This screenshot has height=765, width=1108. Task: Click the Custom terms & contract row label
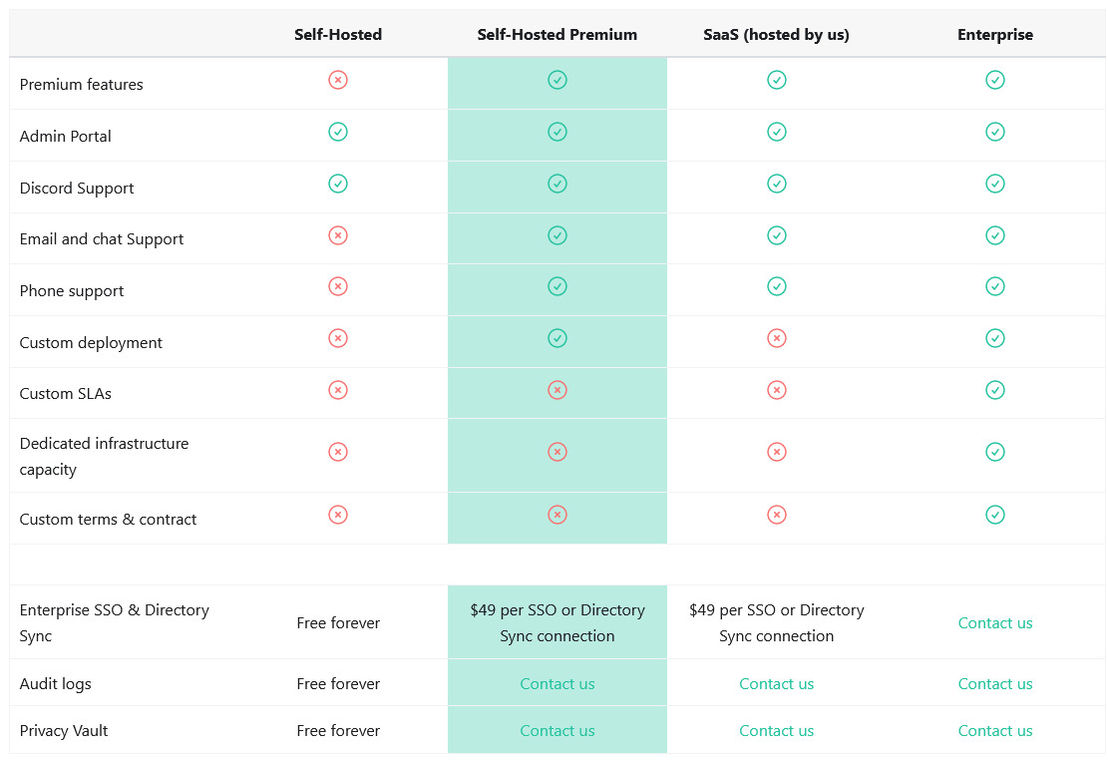point(107,519)
